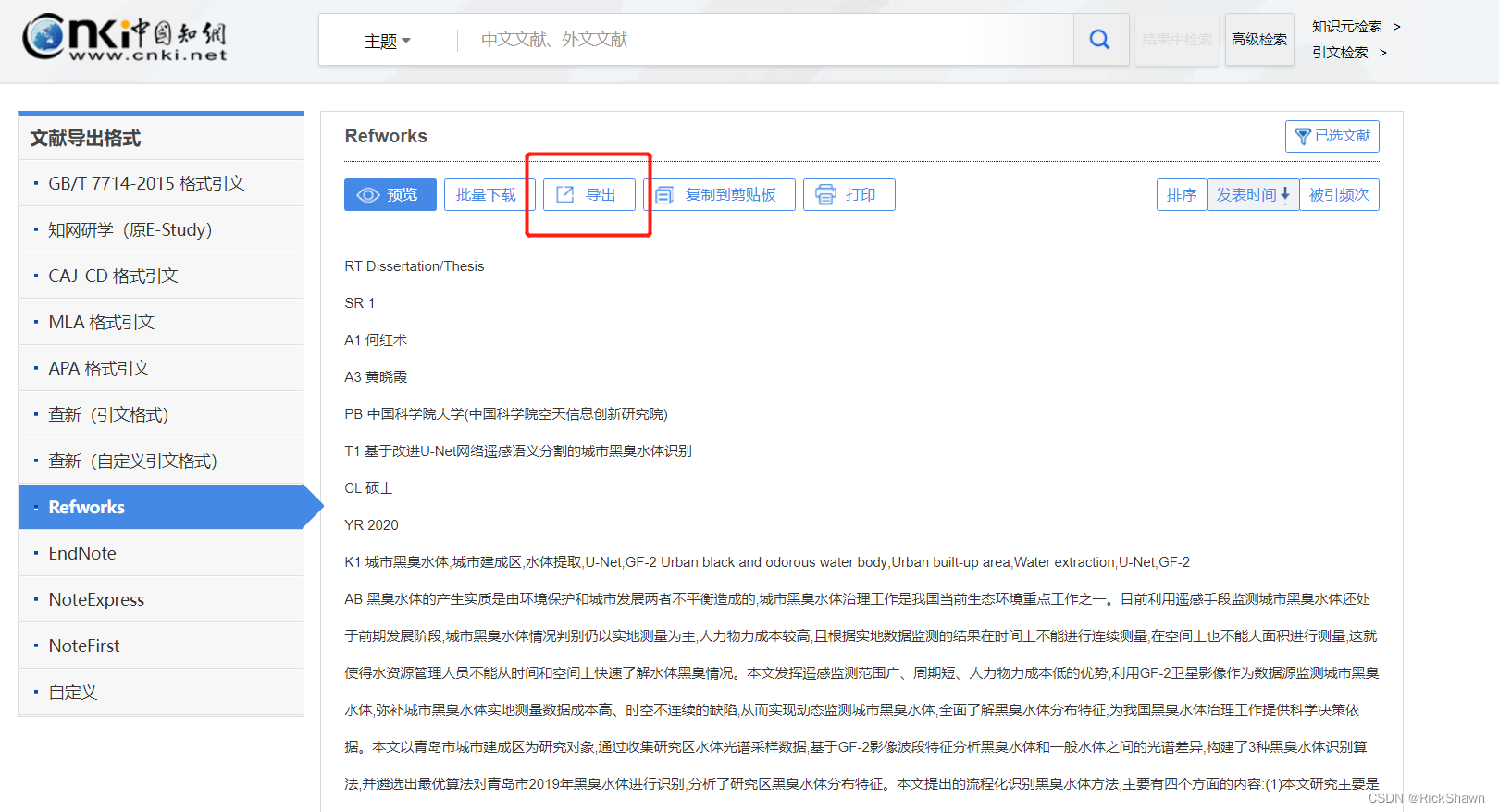Click the CNKI logo
1499x812 pixels.
125,38
